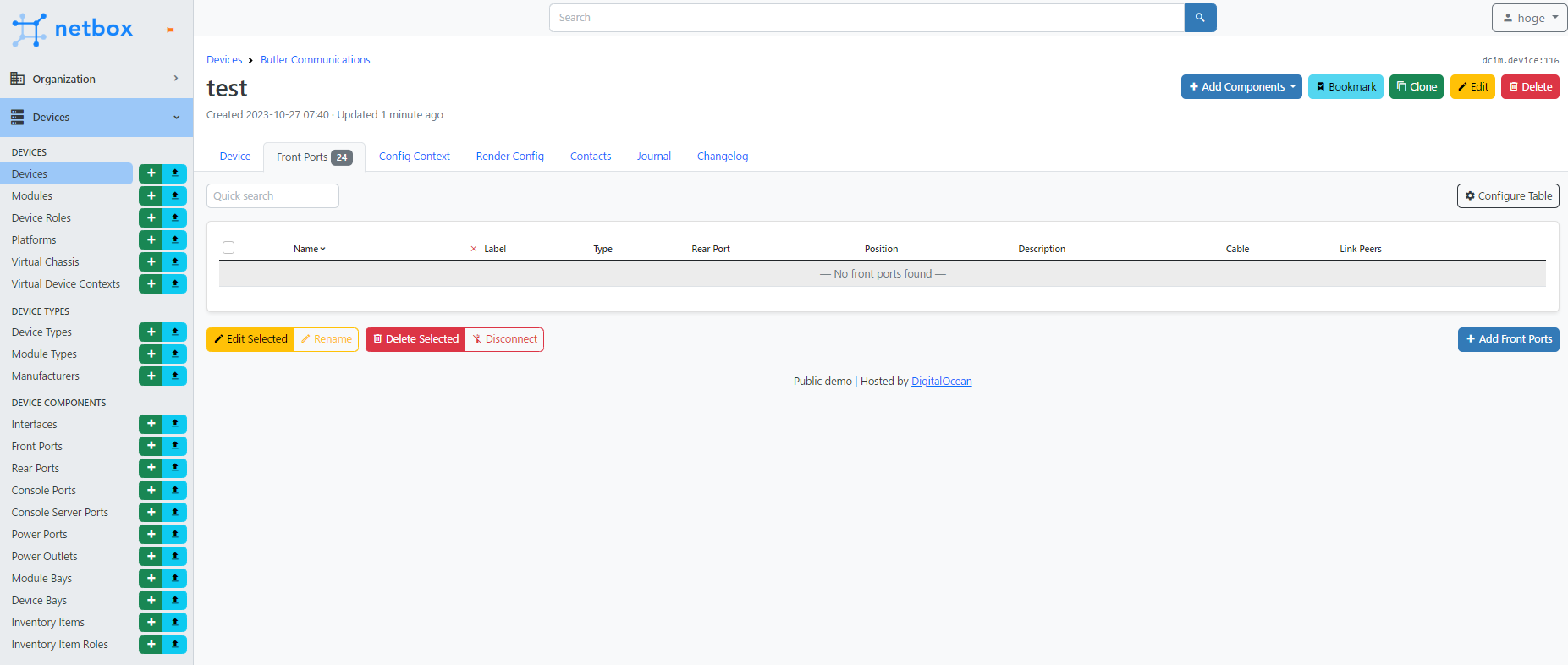Sort table by Name column
This screenshot has width=1568, height=665.
[309, 249]
